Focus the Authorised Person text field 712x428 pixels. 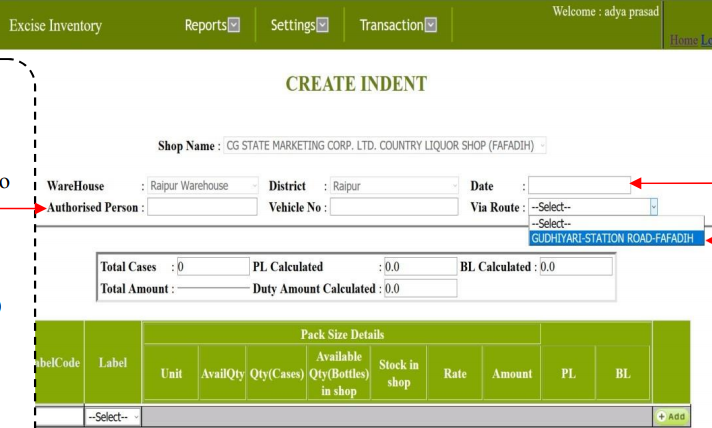tap(203, 207)
